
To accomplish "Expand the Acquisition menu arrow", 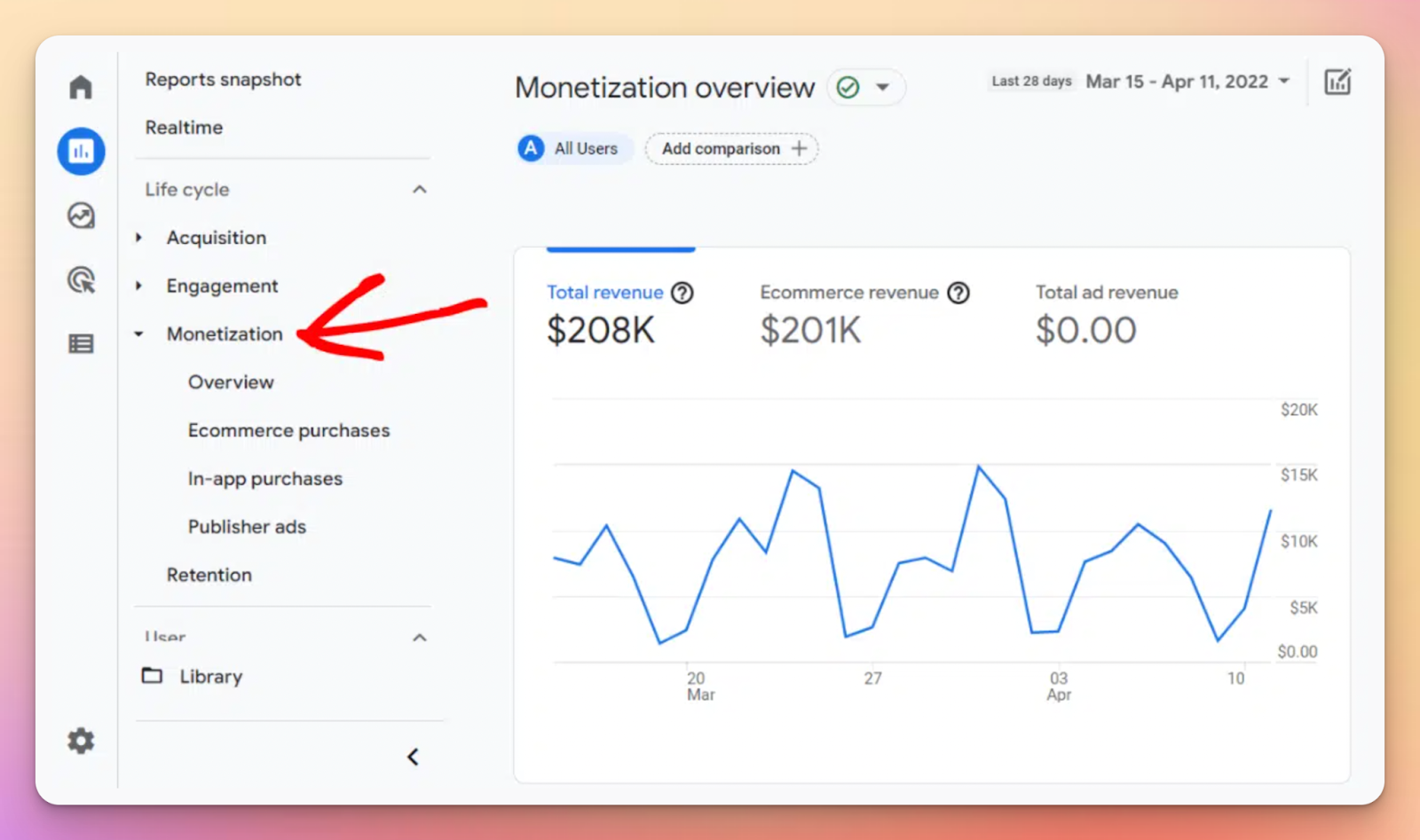I will (x=139, y=238).
